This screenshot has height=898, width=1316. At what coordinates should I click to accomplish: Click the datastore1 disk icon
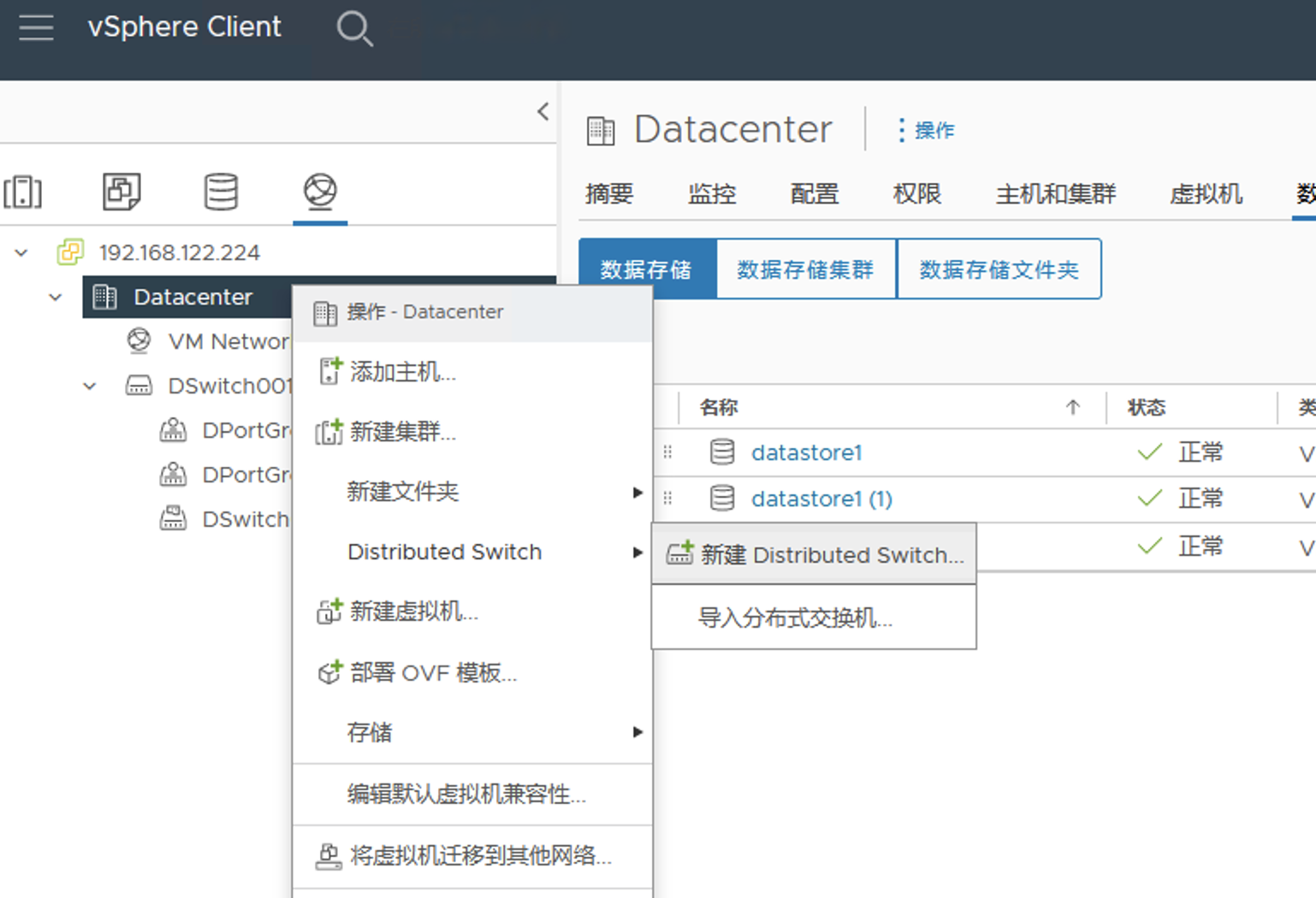(x=722, y=452)
